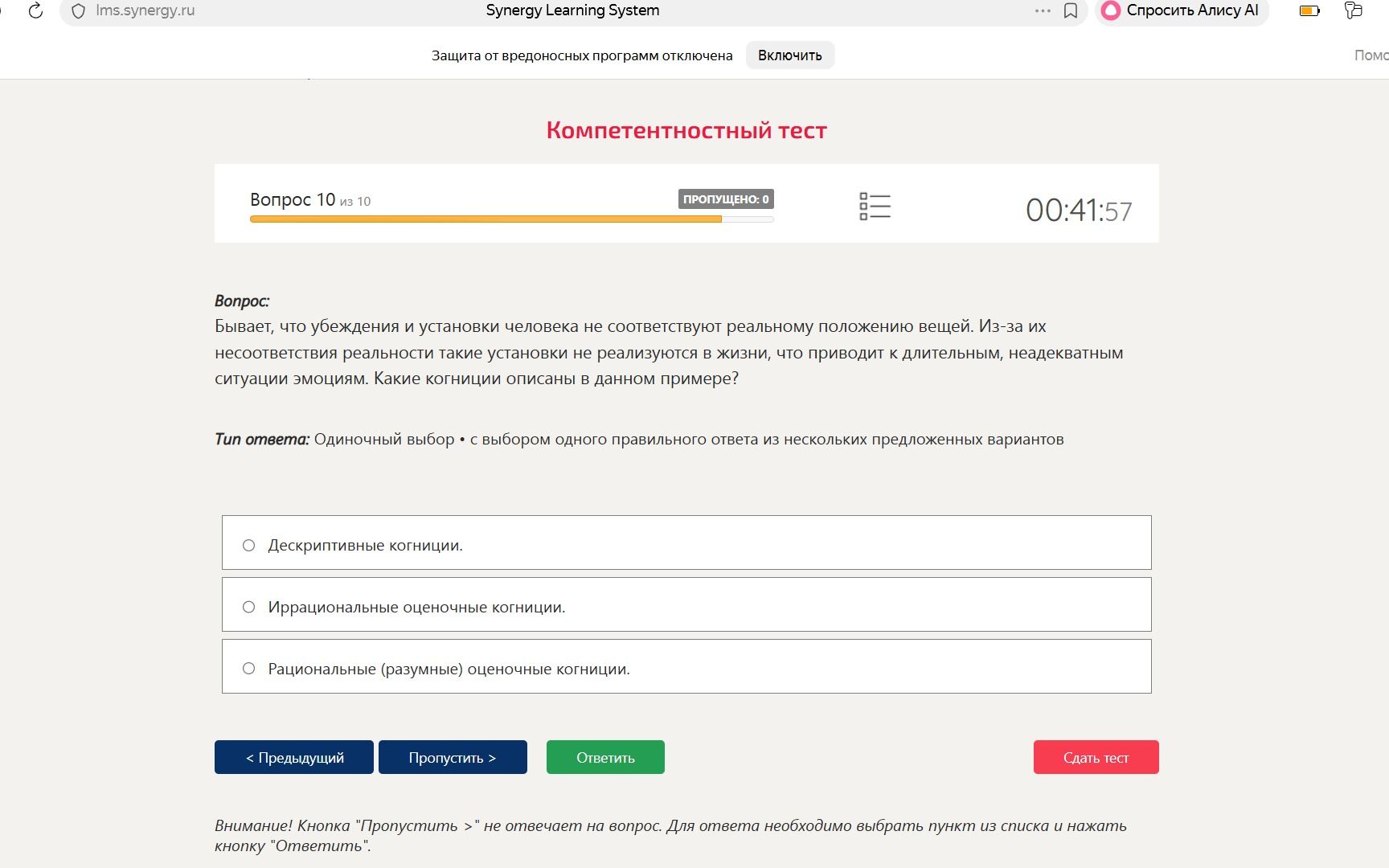Screen dimensions: 1389x868
Task: Open the question list icon
Action: pyautogui.click(x=875, y=206)
